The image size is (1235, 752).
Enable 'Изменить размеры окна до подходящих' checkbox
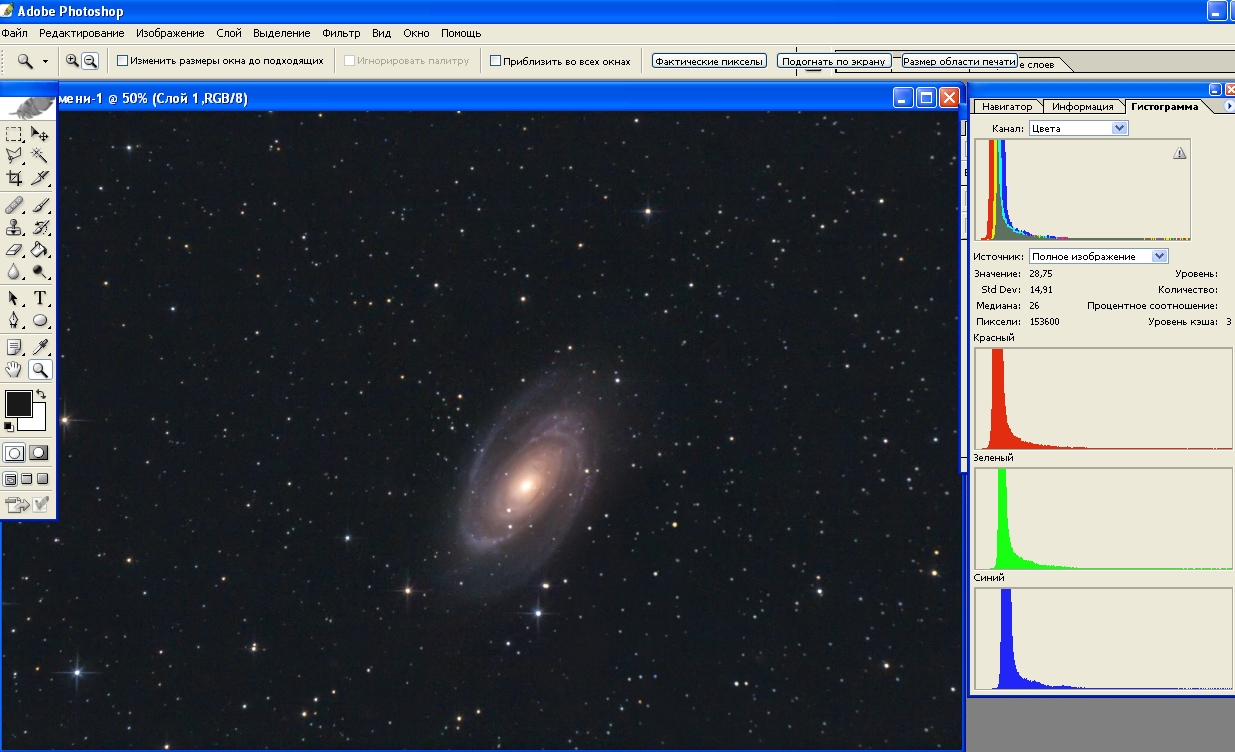[123, 61]
